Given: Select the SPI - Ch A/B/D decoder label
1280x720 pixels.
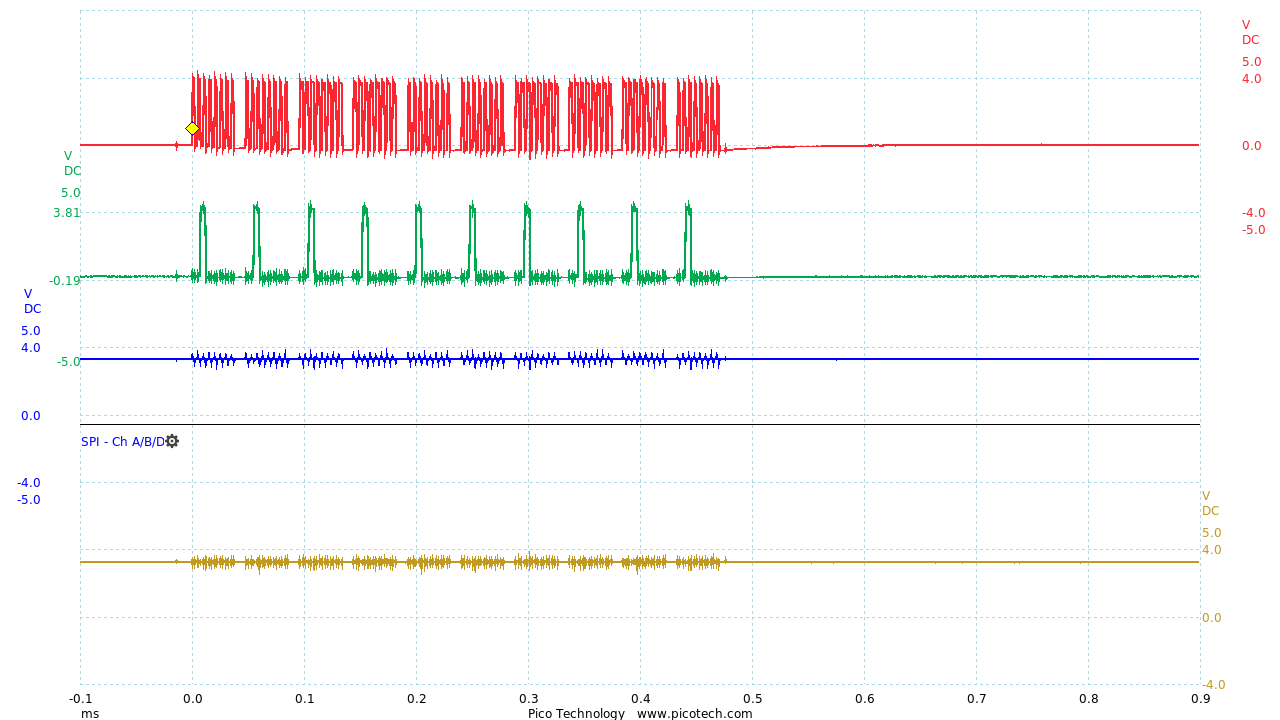Looking at the screenshot, I should (x=120, y=440).
